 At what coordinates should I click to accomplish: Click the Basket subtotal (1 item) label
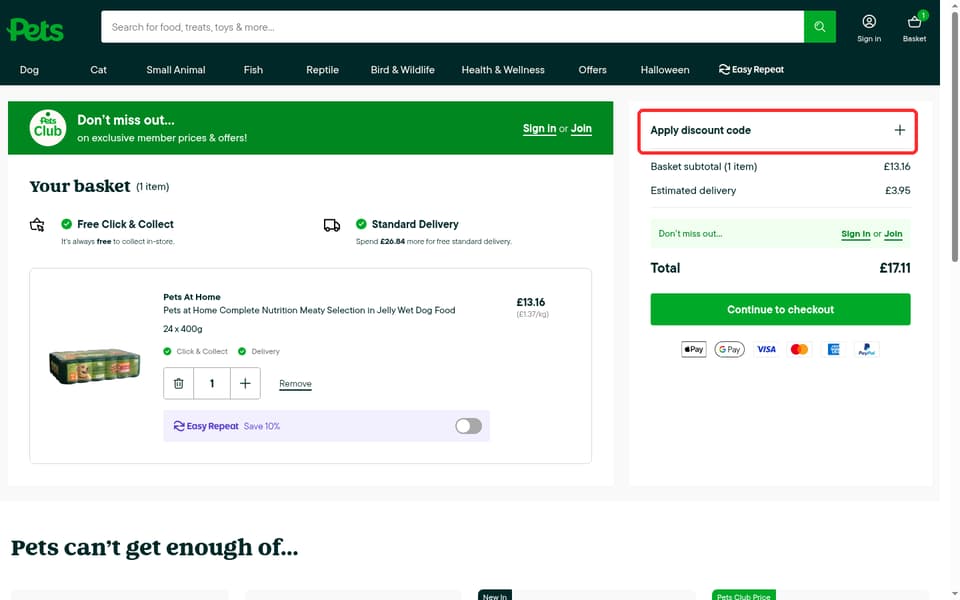tap(703, 167)
